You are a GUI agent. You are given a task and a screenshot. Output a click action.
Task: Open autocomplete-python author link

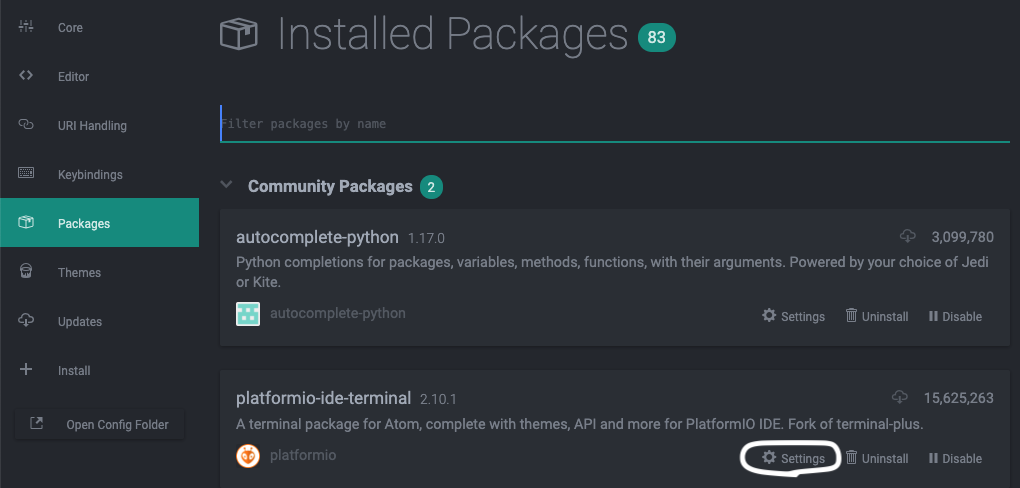pyautogui.click(x=338, y=314)
